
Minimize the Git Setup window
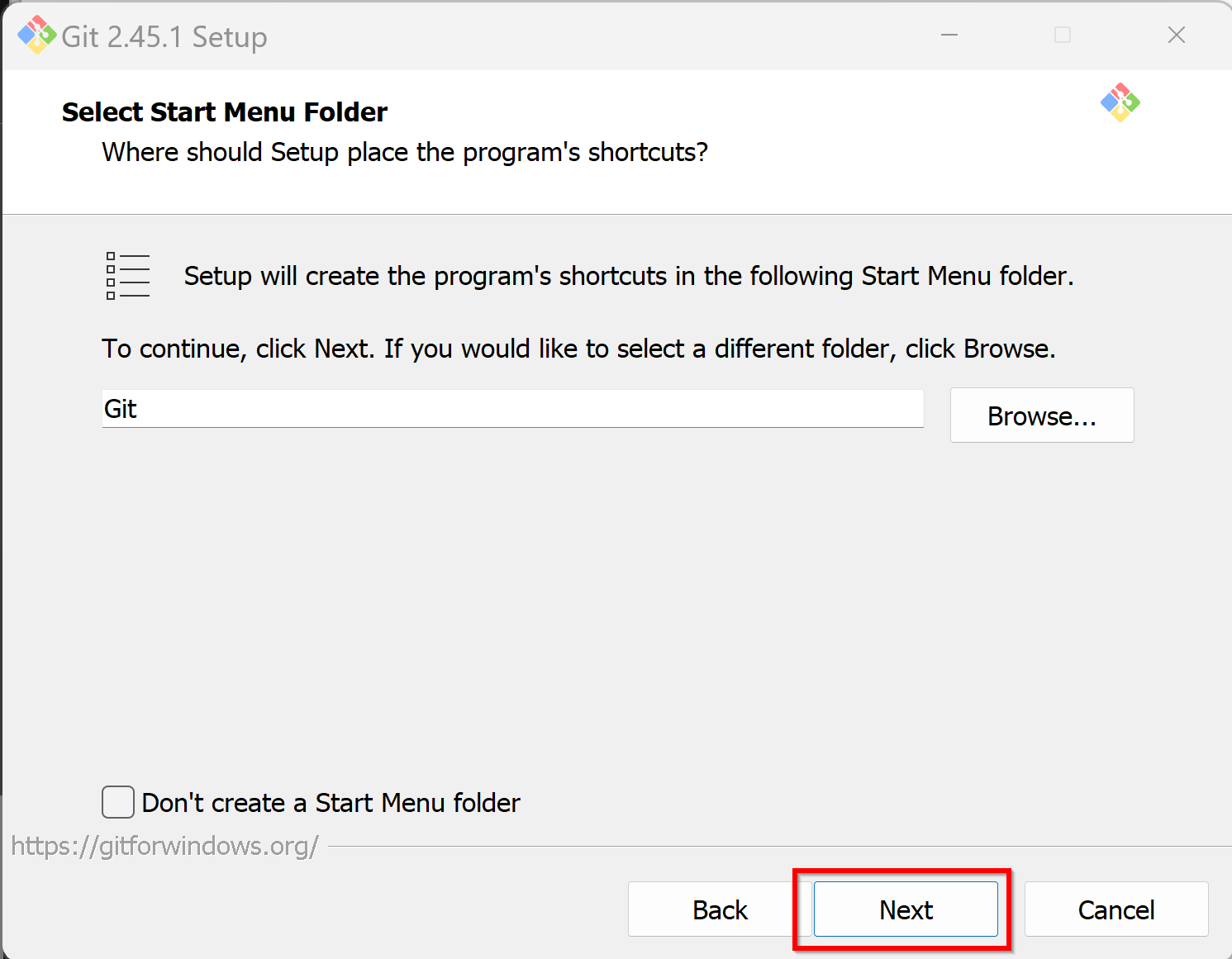pos(949,35)
